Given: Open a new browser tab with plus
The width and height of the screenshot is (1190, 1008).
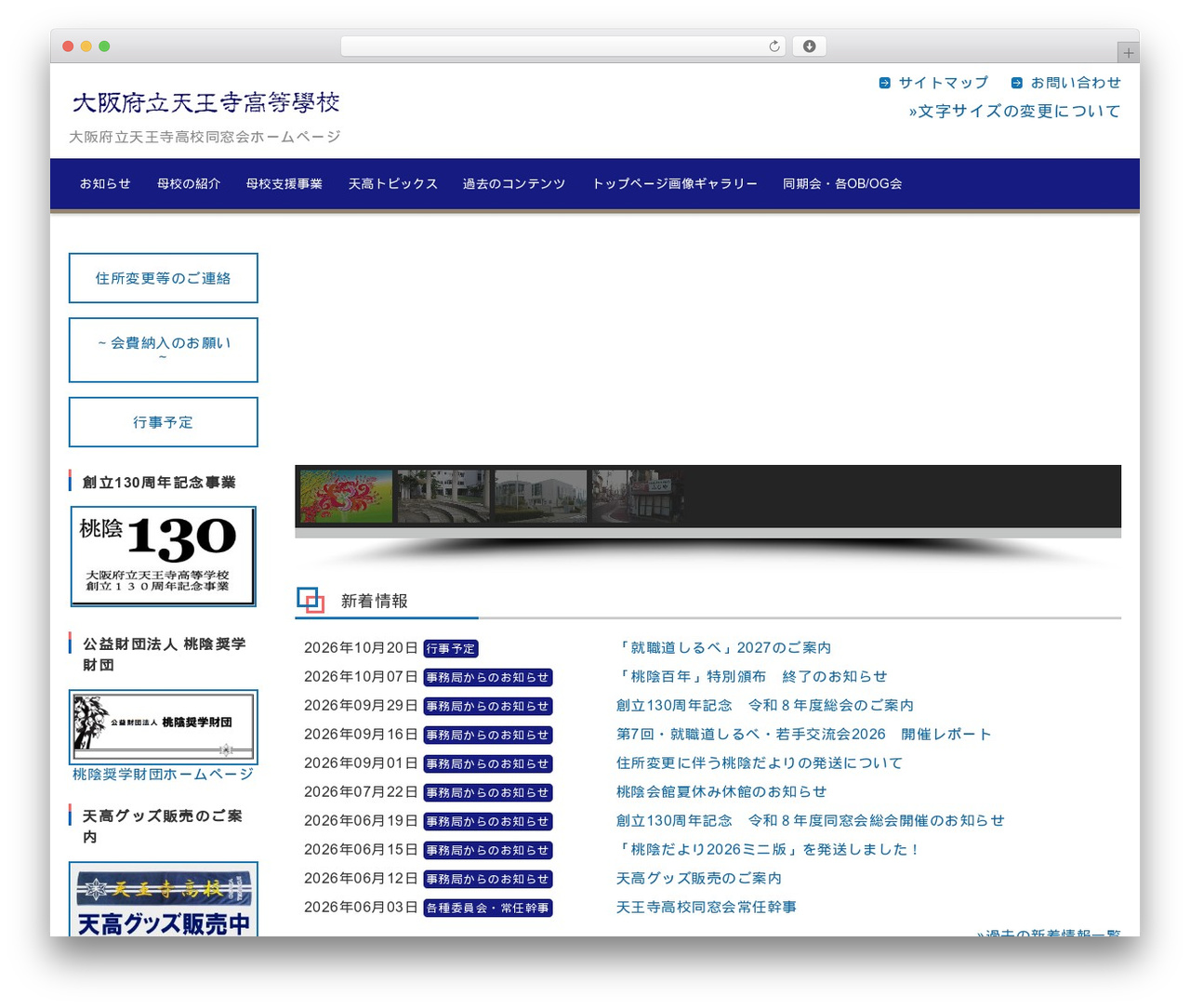Looking at the screenshot, I should point(1128,53).
